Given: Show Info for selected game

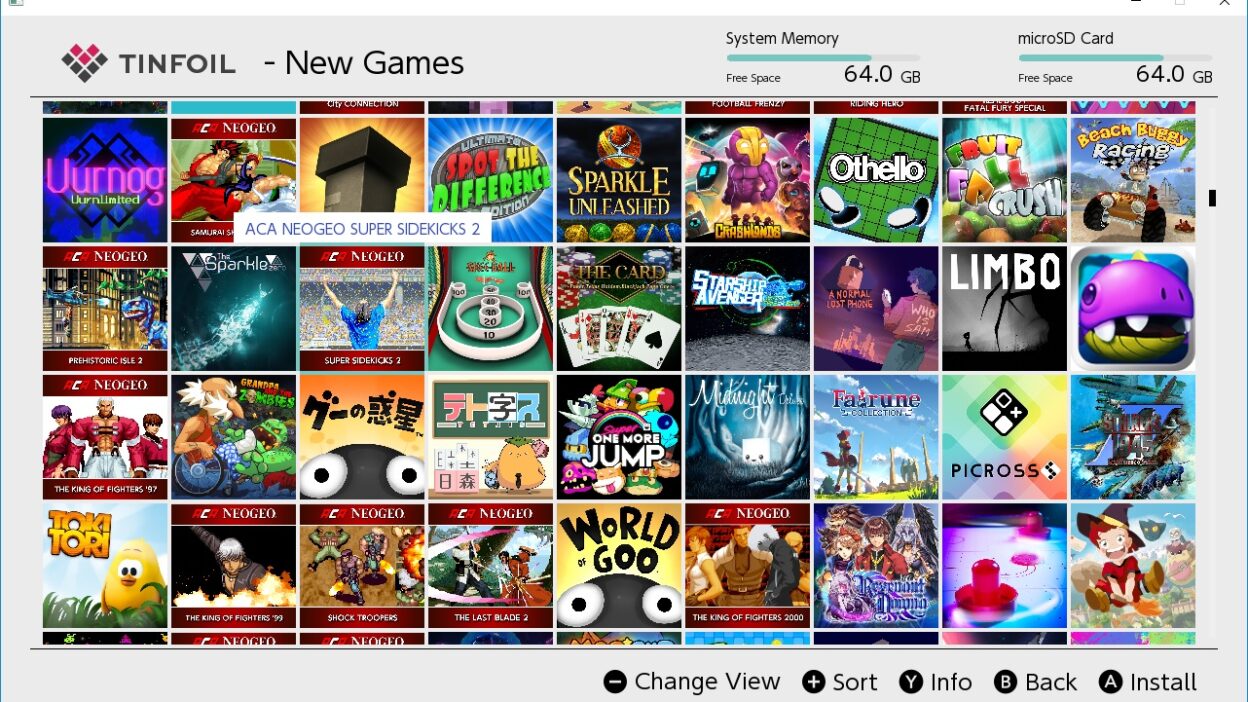Looking at the screenshot, I should (935, 682).
